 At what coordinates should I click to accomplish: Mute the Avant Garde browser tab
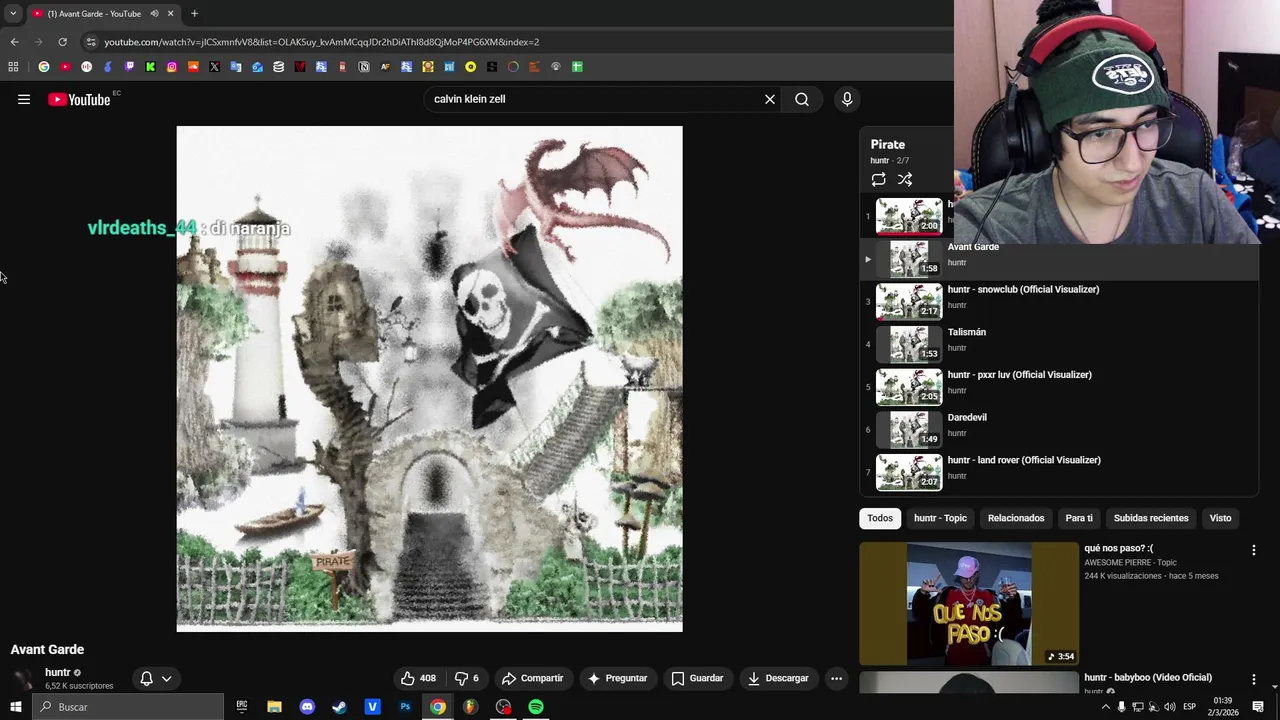coord(154,14)
